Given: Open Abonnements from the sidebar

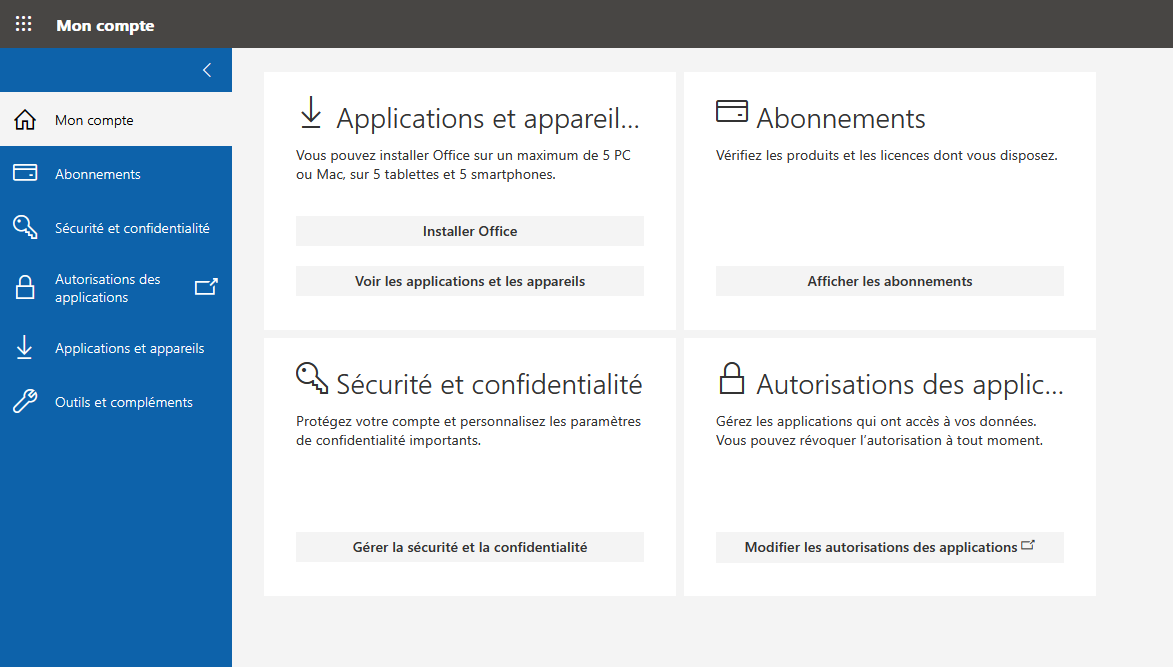Looking at the screenshot, I should pyautogui.click(x=98, y=174).
